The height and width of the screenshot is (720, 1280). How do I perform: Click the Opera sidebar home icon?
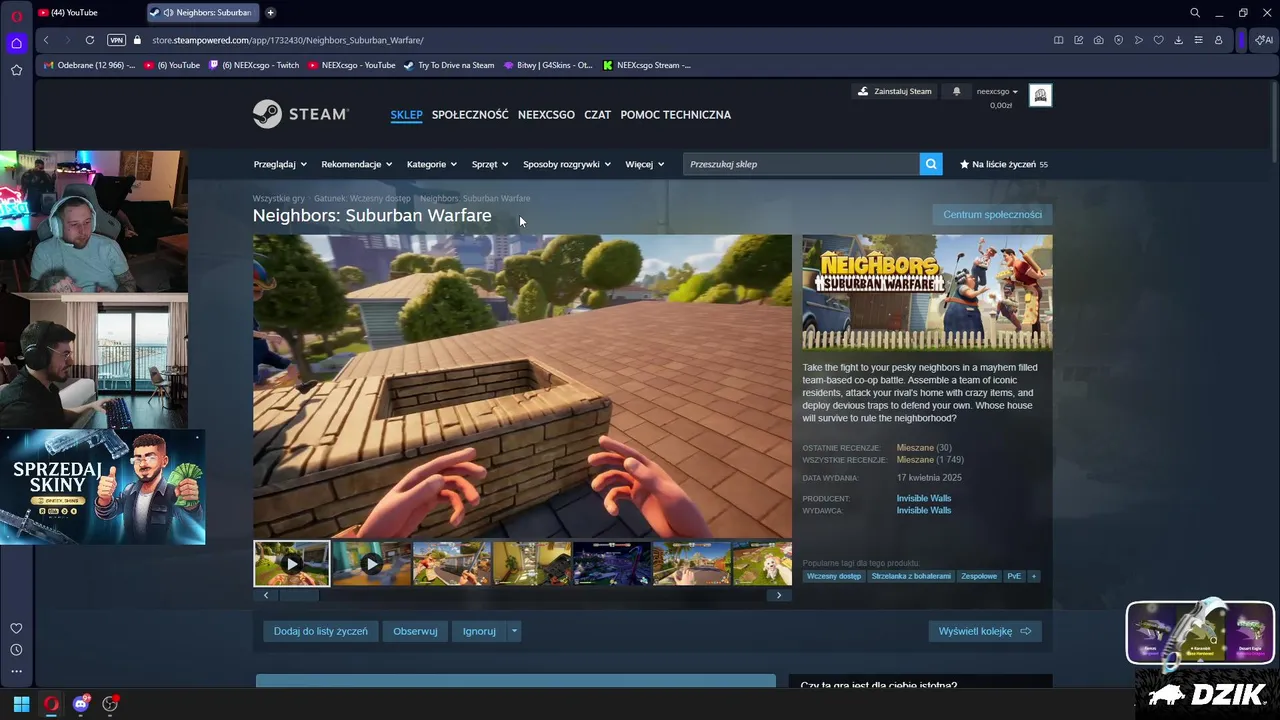(x=16, y=43)
